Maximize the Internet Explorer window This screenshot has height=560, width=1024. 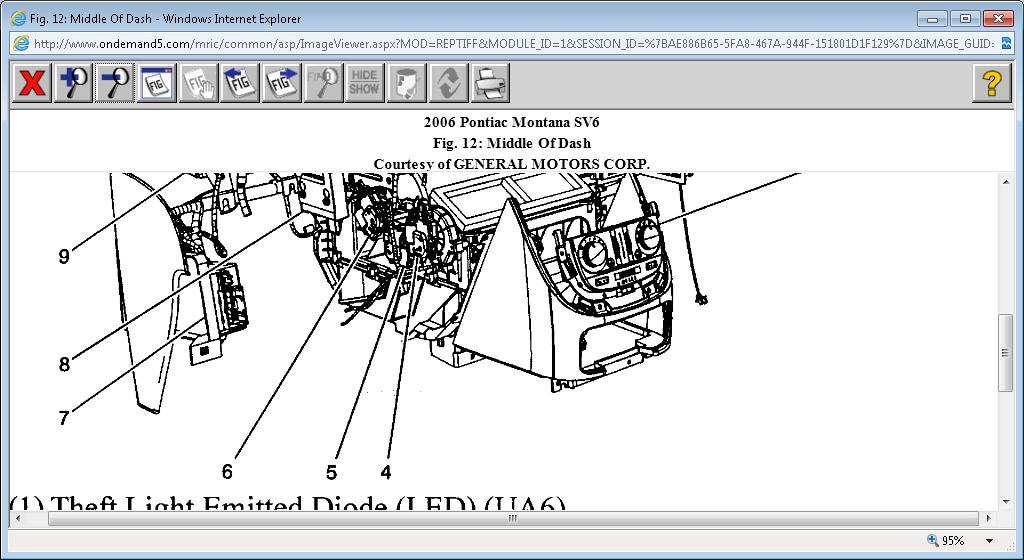(x=965, y=18)
